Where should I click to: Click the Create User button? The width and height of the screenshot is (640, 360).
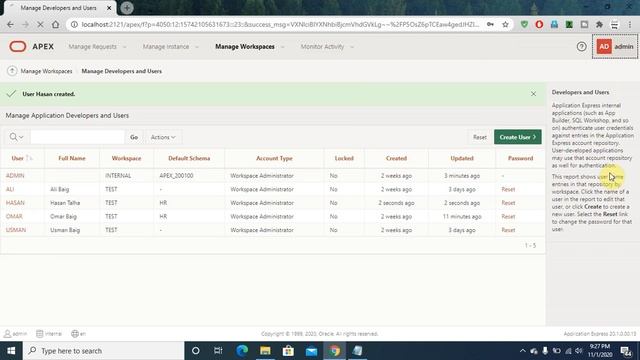tap(518, 137)
